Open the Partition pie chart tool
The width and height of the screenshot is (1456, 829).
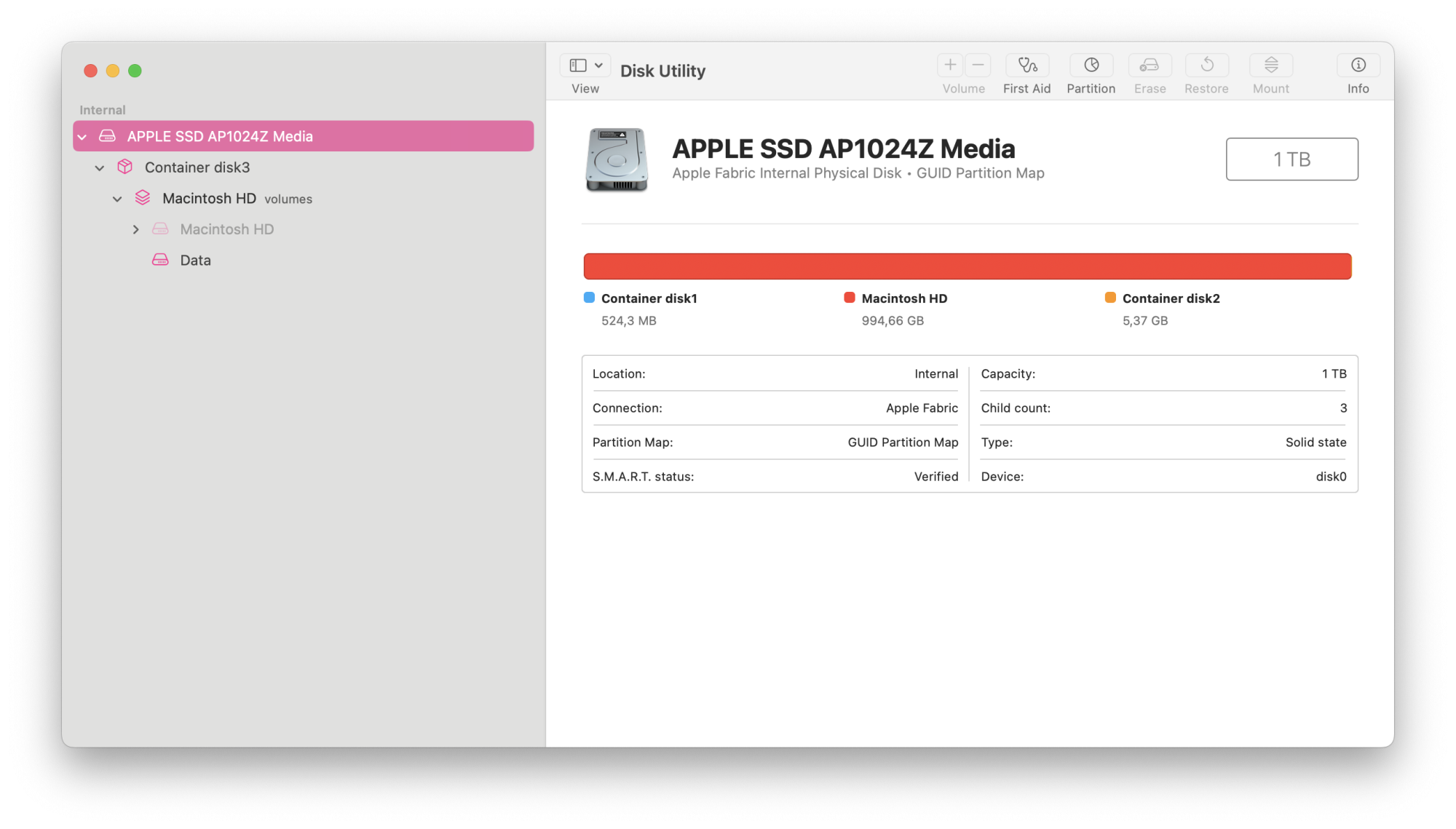[x=1091, y=66]
